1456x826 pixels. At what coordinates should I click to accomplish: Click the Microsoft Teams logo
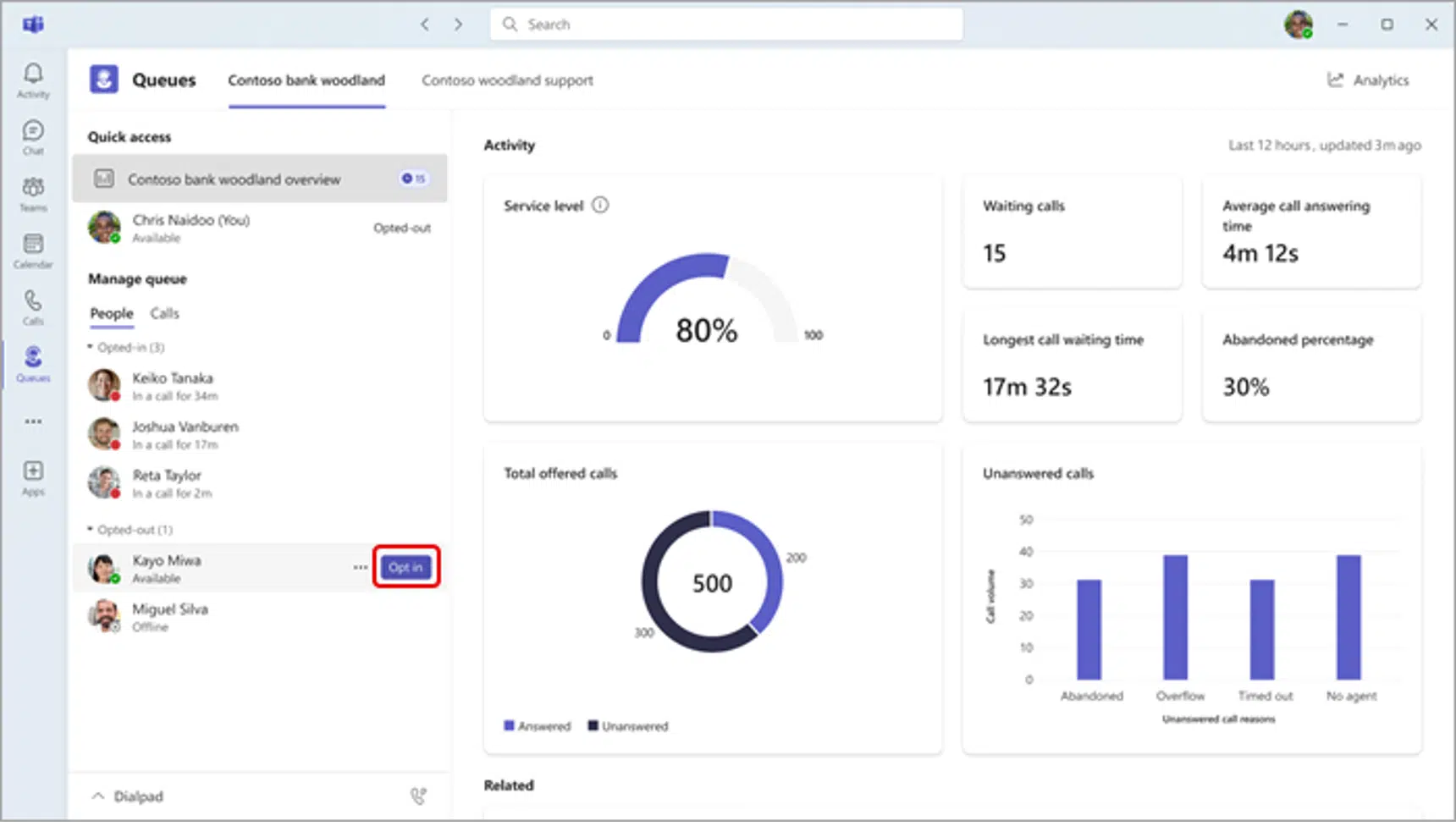click(x=34, y=25)
